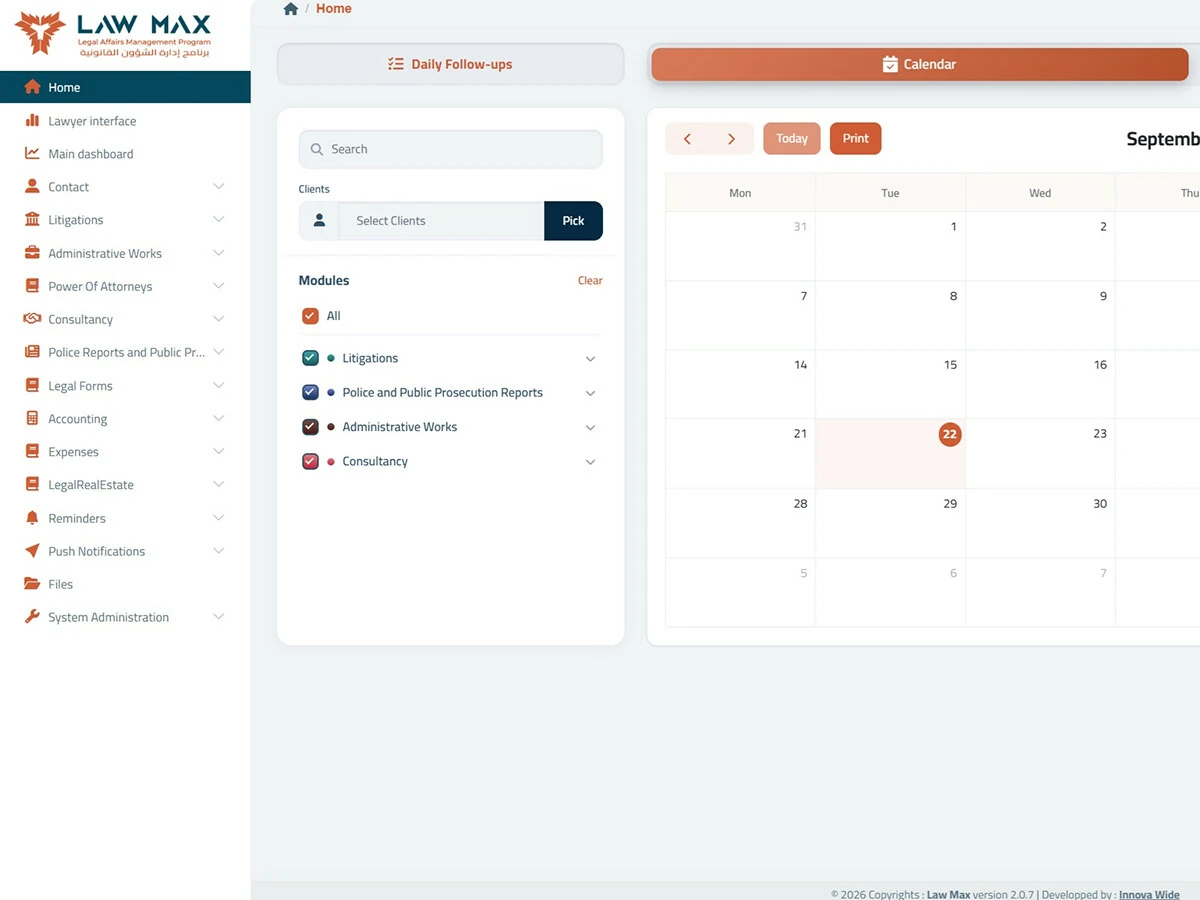Click the Consultancy handshake icon
Viewport: 1200px width, 900px height.
(x=32, y=319)
